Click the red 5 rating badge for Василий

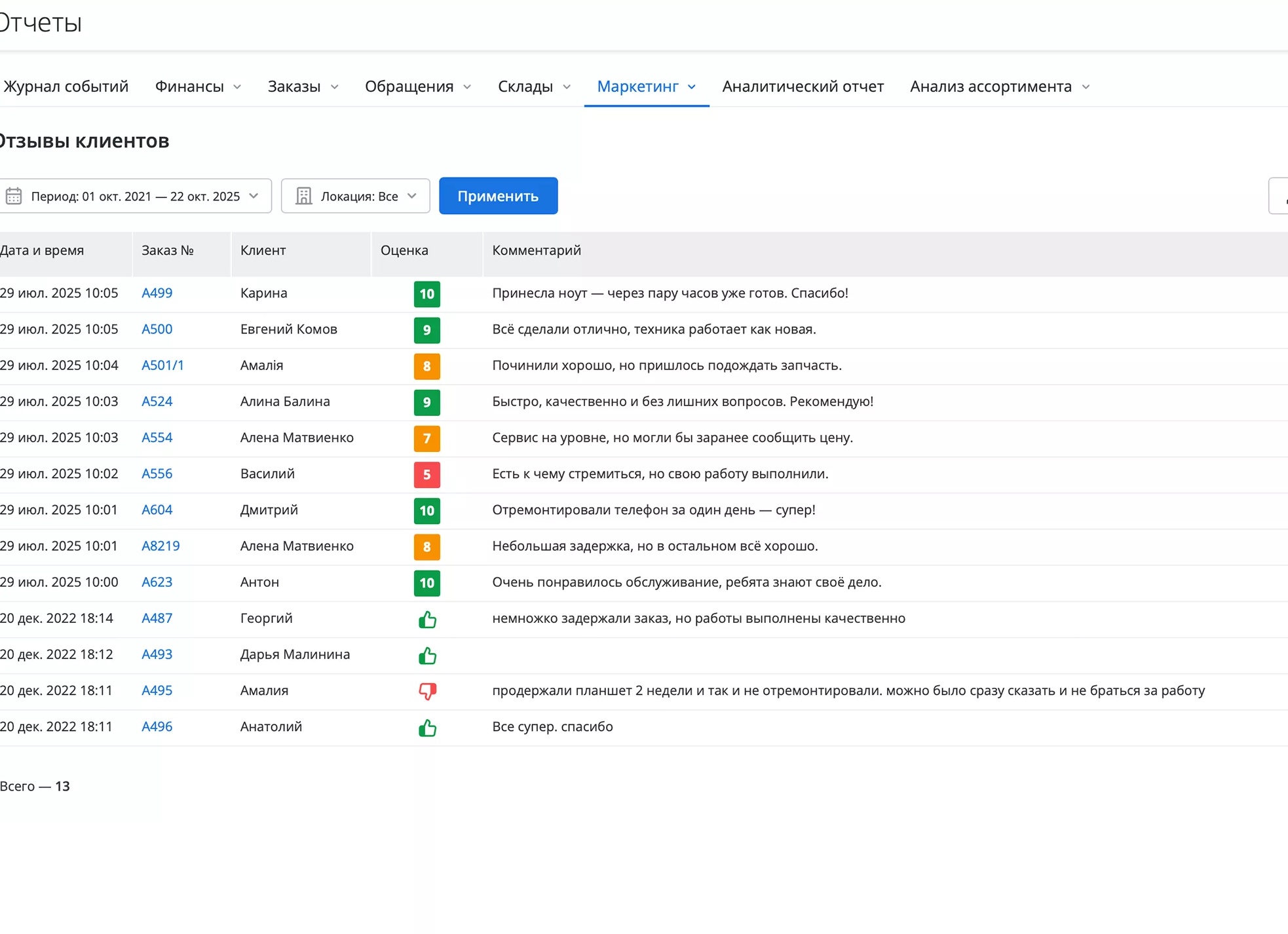(426, 474)
